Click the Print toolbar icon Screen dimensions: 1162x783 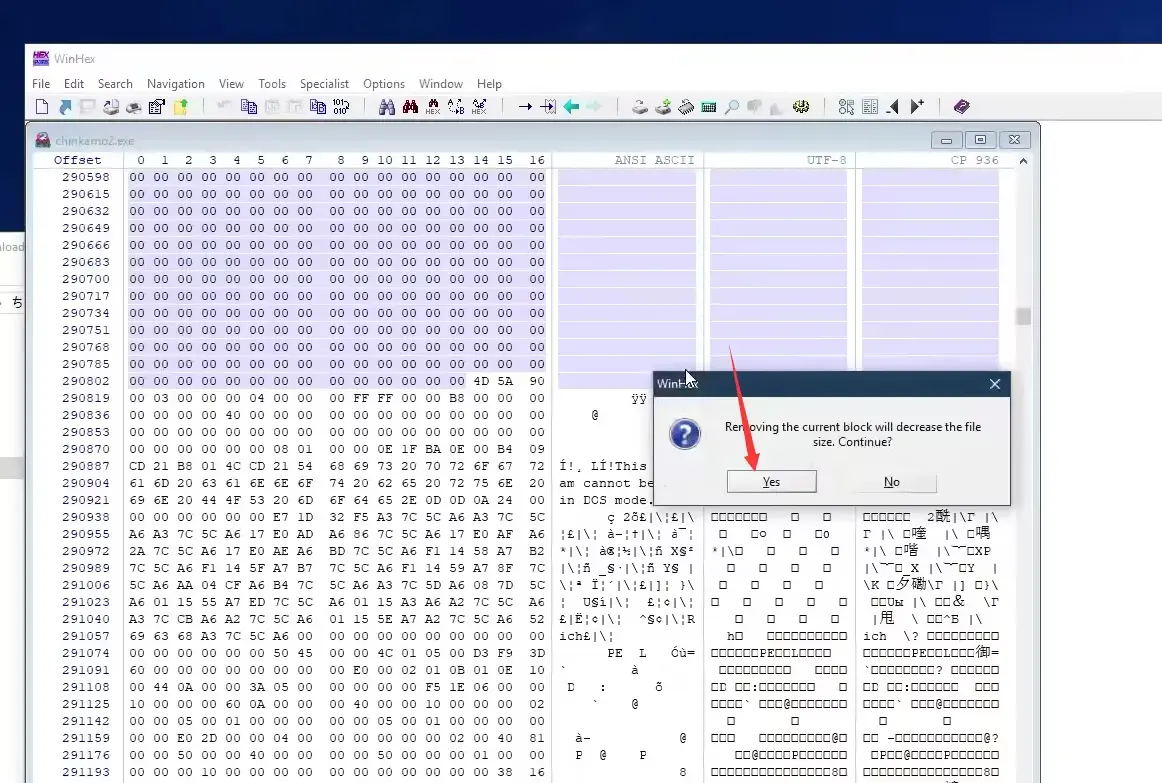point(133,107)
